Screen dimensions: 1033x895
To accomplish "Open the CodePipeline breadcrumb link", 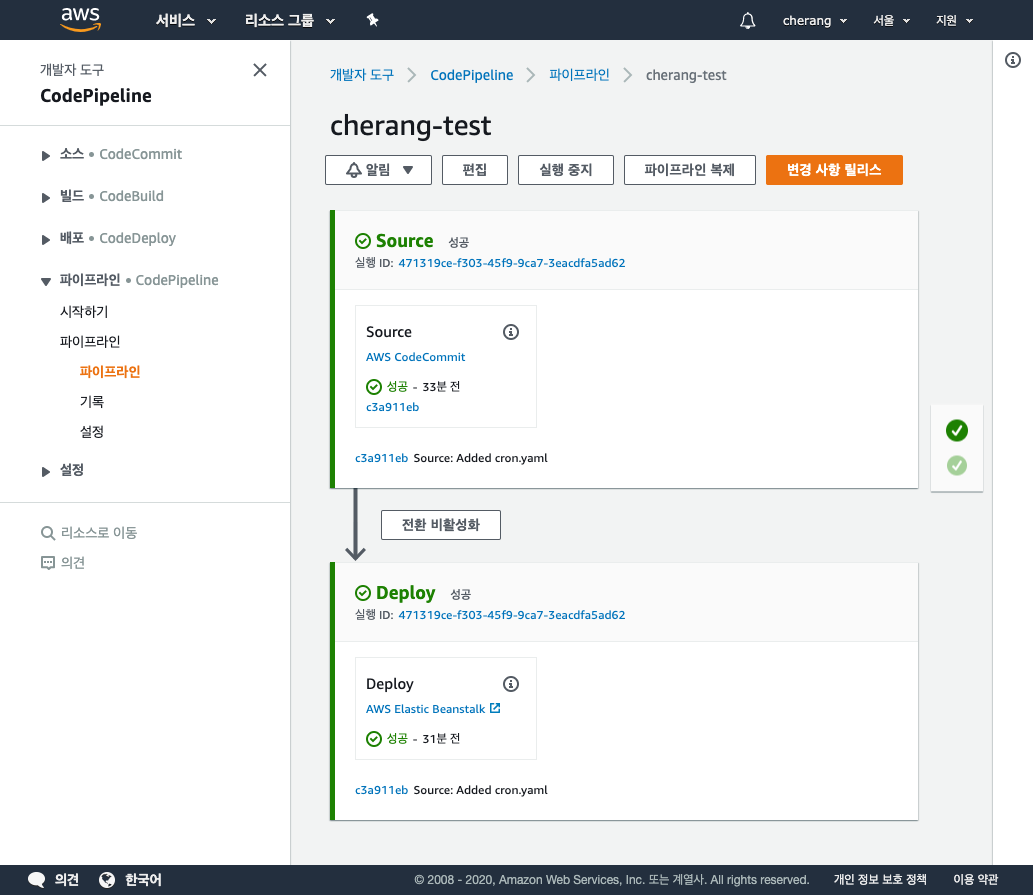I will [472, 75].
